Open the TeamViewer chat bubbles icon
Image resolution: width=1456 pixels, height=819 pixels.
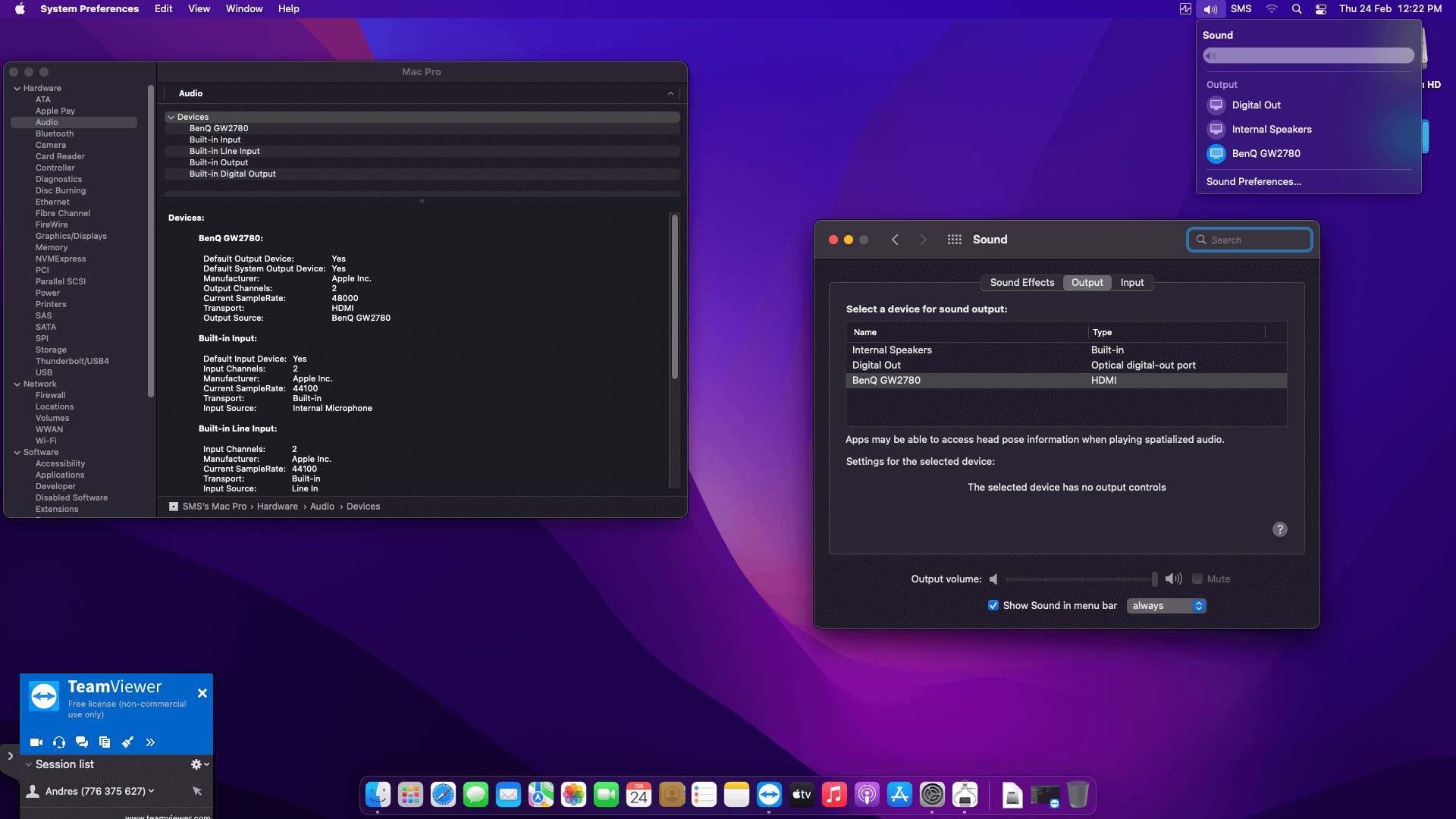tap(82, 742)
